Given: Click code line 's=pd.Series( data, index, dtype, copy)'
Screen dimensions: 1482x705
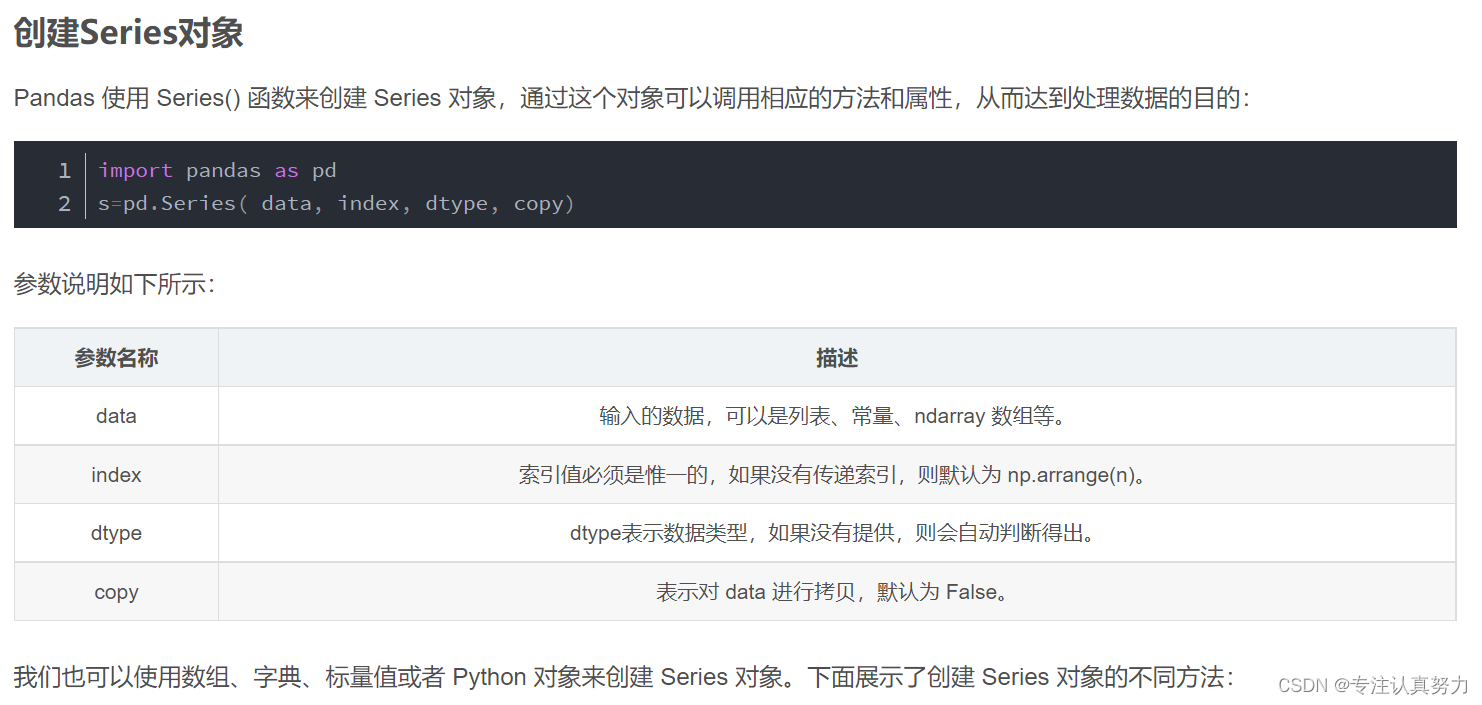Looking at the screenshot, I should [336, 204].
